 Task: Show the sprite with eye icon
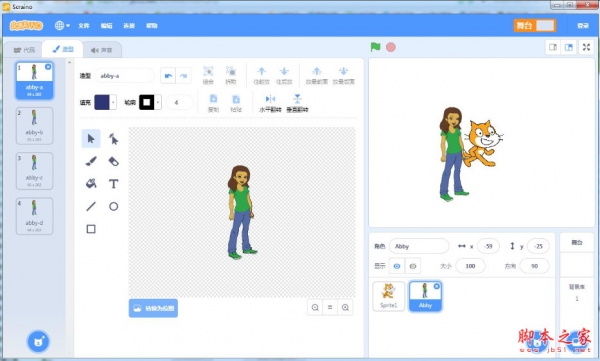[397, 266]
